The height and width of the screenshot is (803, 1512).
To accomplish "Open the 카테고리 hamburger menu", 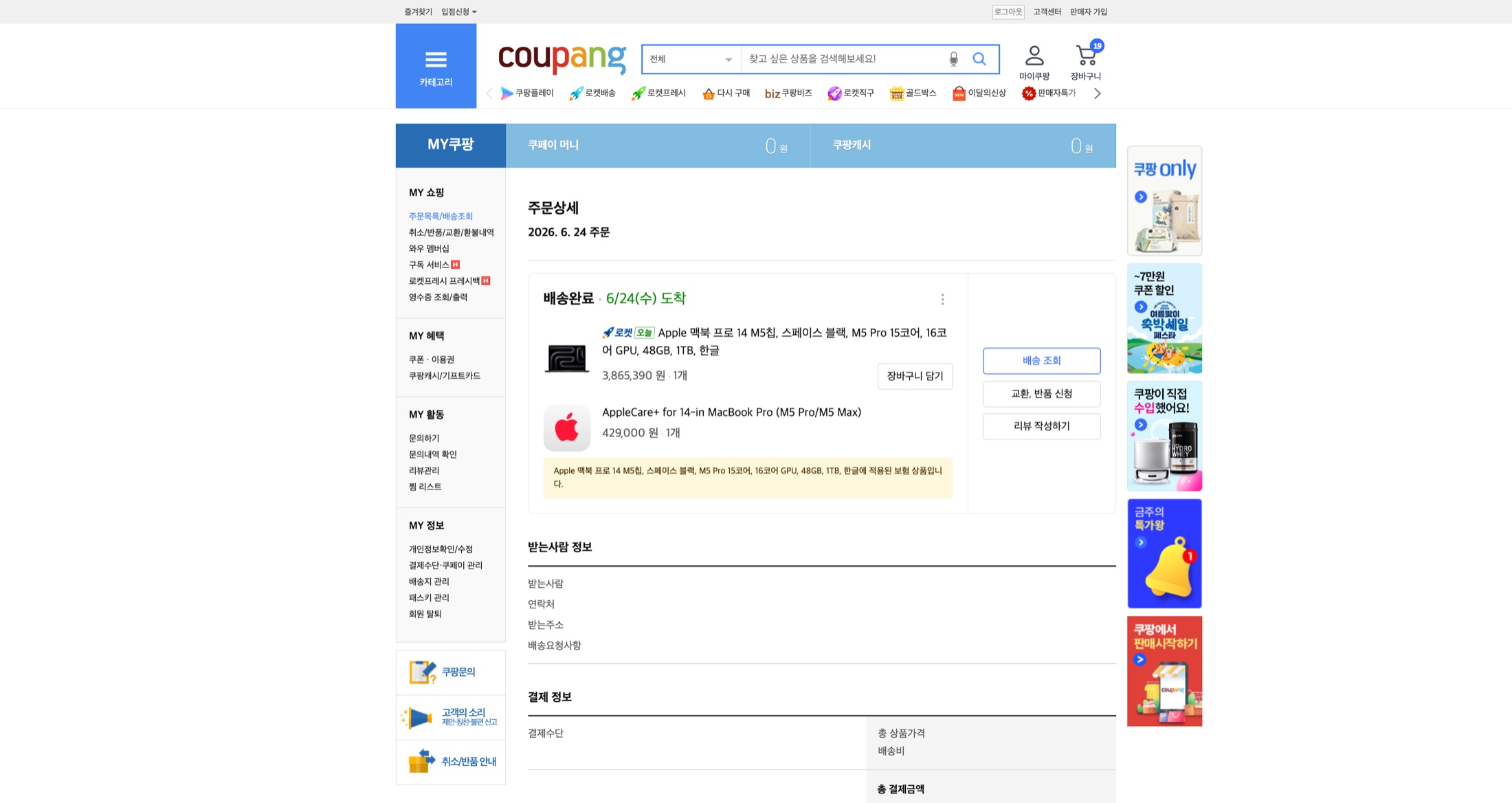I will coord(436,66).
